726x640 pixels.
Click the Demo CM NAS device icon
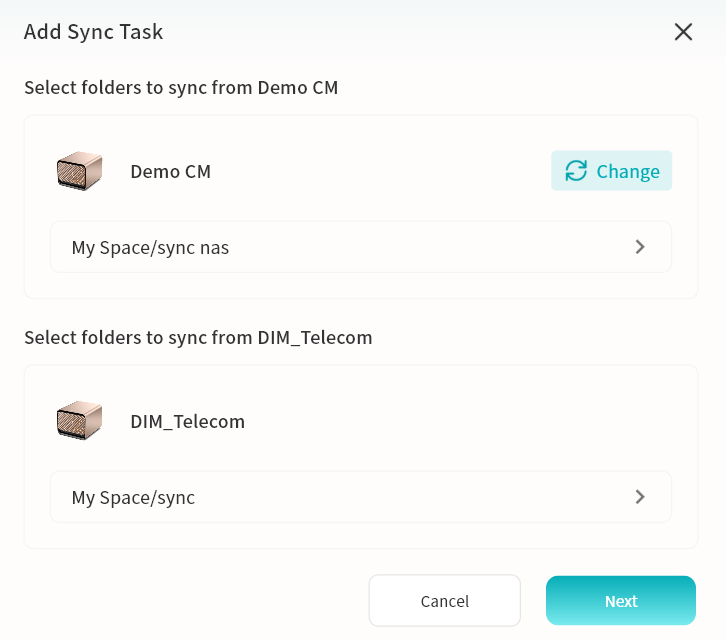coord(79,171)
